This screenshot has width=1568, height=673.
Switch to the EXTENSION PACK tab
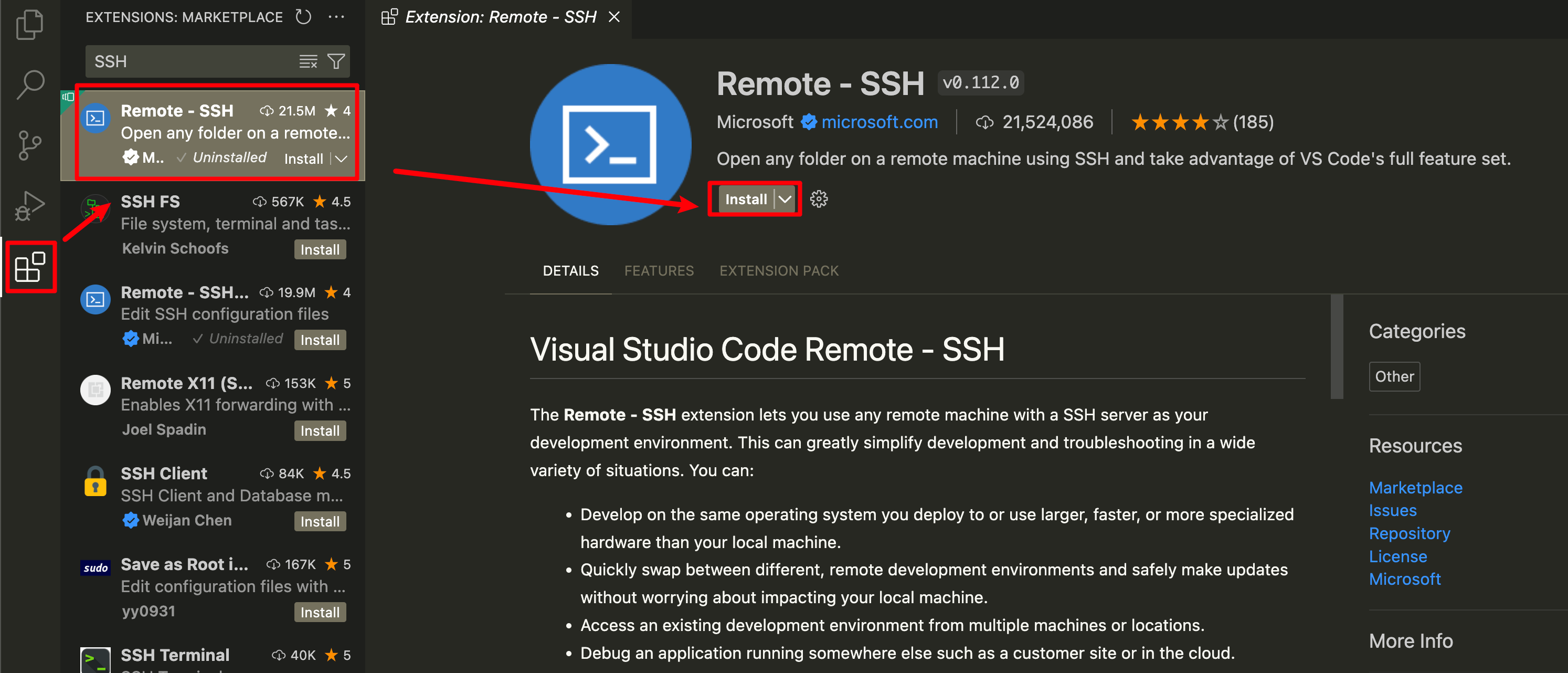[x=779, y=270]
